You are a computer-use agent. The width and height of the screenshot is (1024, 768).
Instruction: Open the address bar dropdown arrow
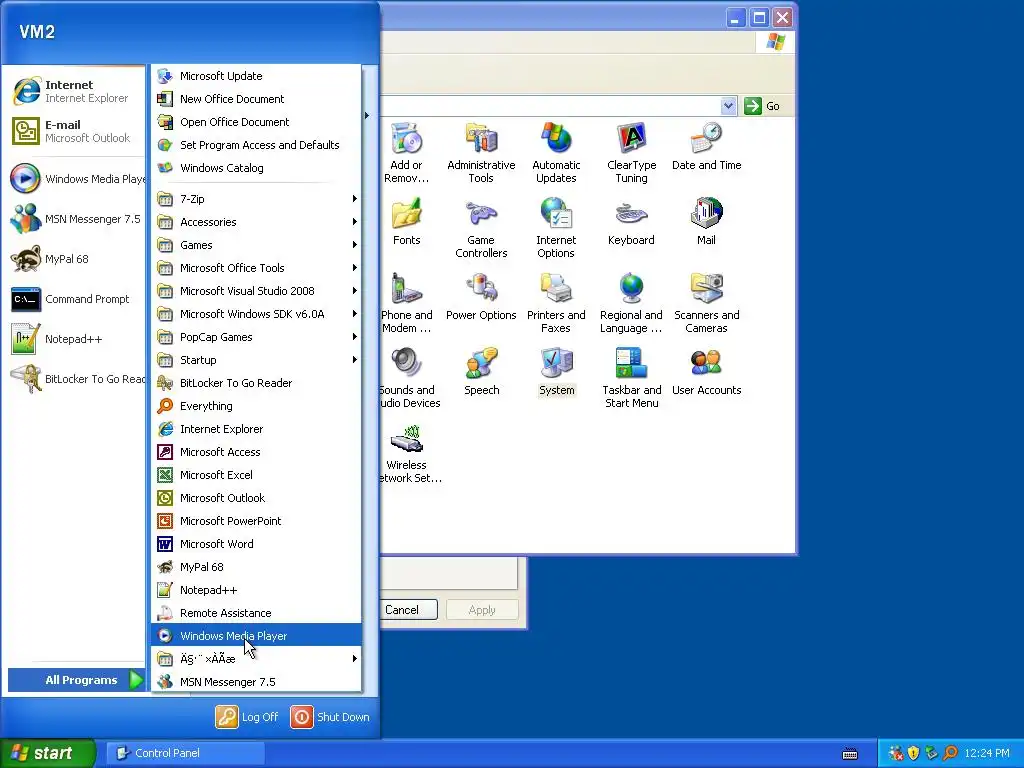pos(728,106)
